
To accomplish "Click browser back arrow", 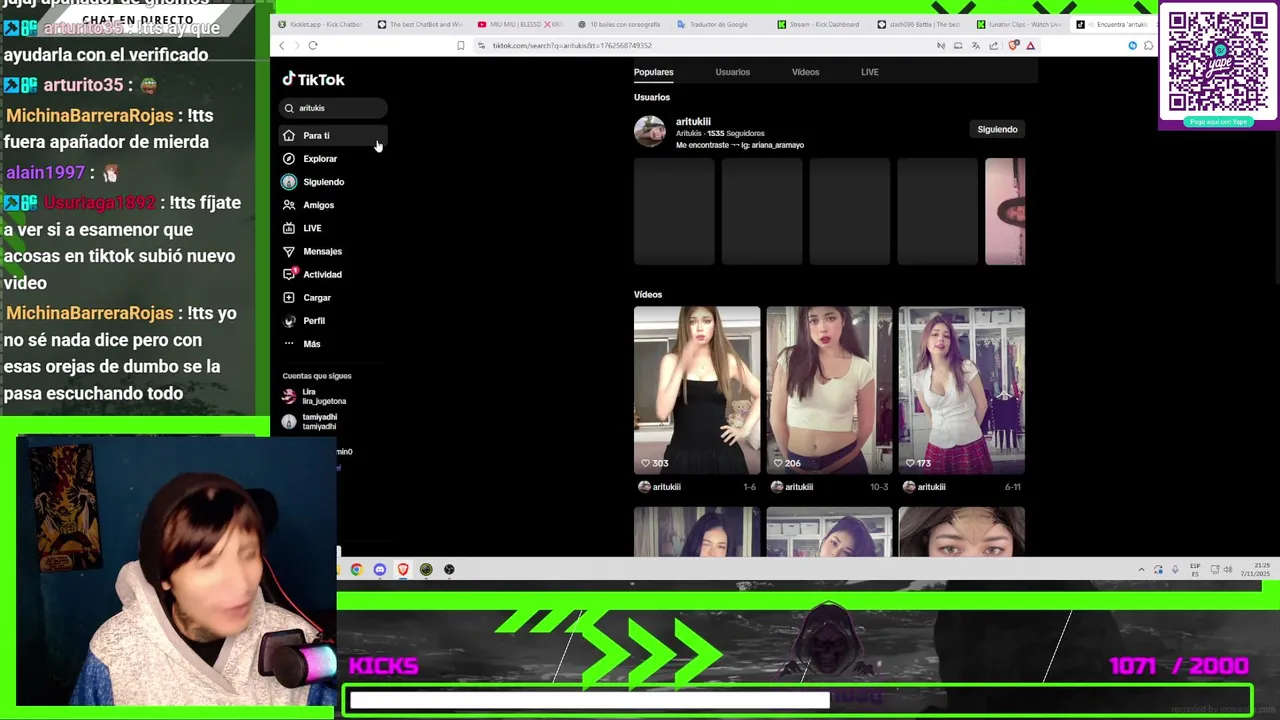I will pos(281,45).
